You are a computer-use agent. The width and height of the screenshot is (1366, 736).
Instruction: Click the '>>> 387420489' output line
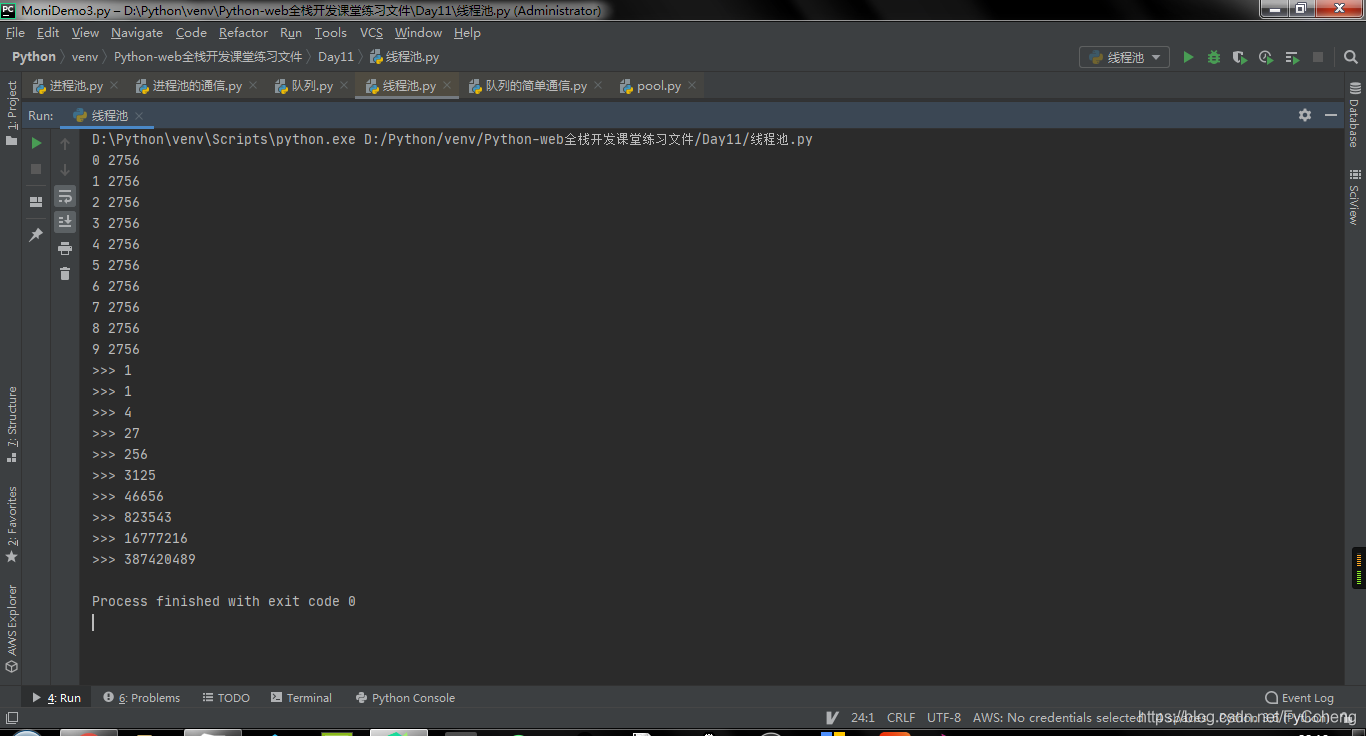tap(144, 560)
